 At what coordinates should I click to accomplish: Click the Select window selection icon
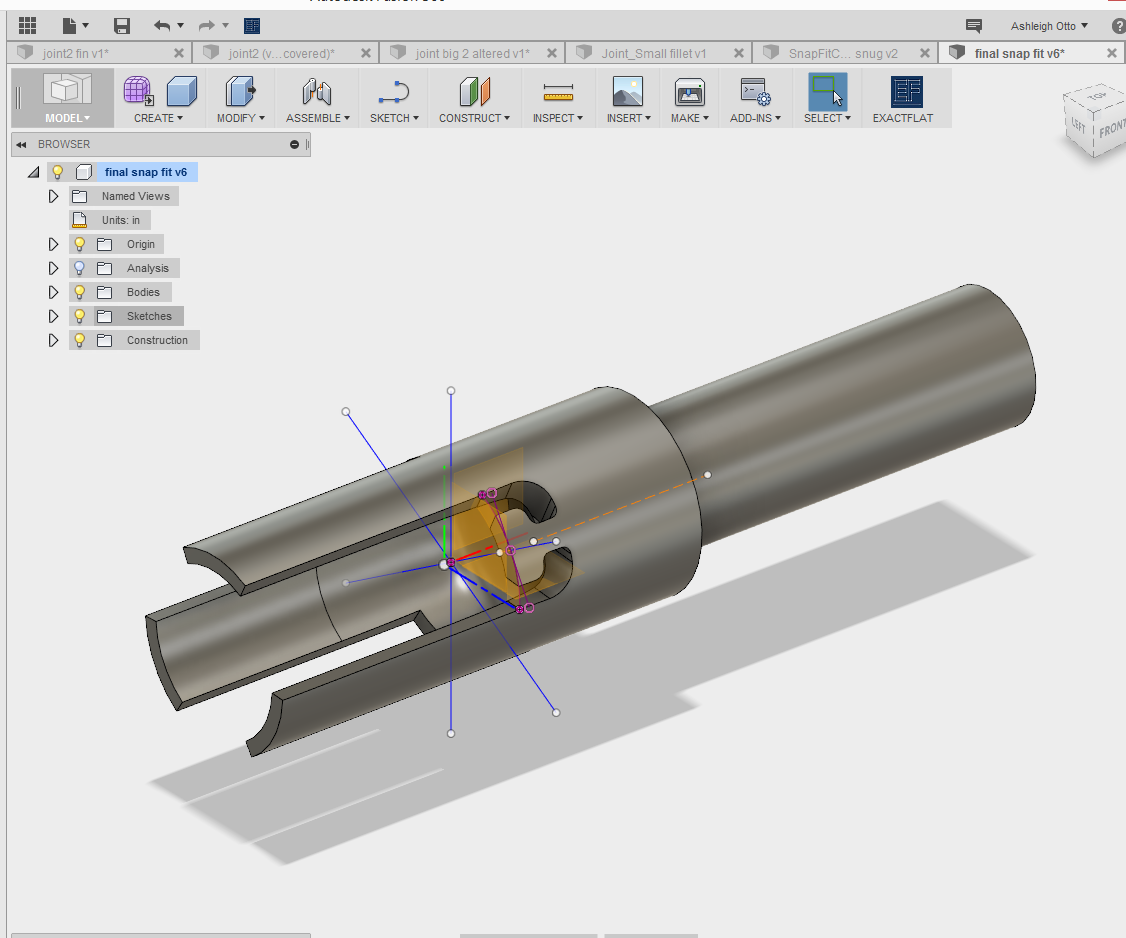point(827,91)
